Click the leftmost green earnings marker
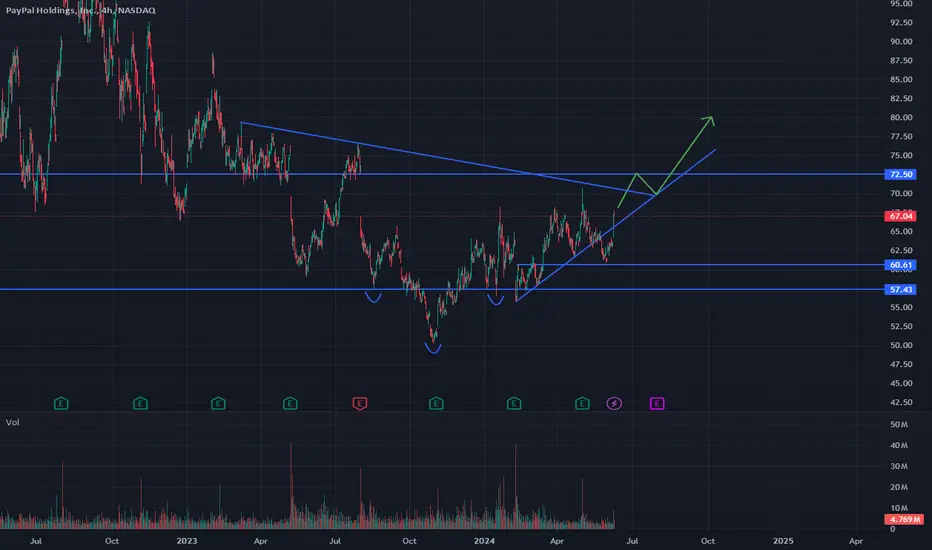The width and height of the screenshot is (932, 550). (x=61, y=404)
